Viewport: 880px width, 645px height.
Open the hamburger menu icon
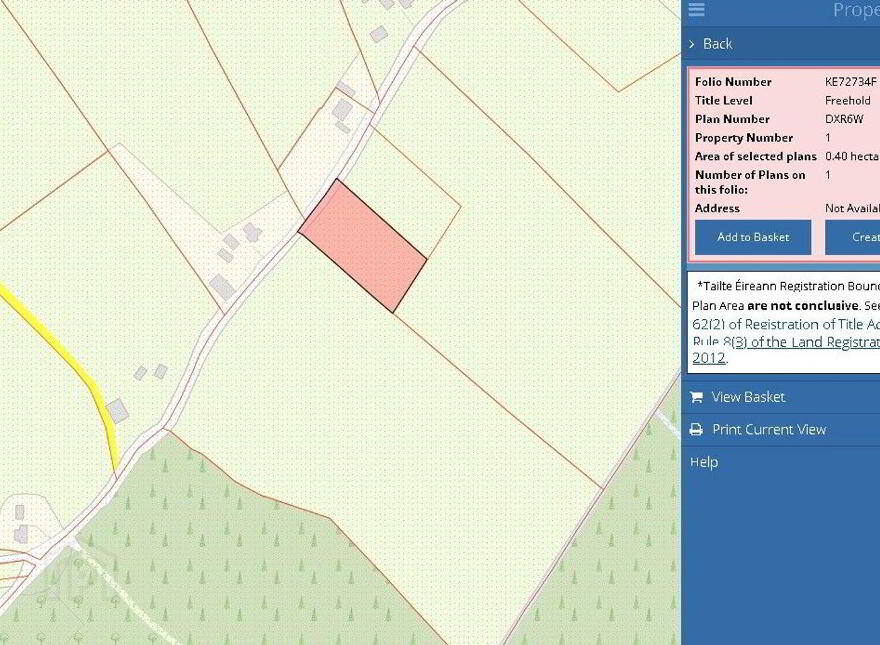pyautogui.click(x=696, y=10)
